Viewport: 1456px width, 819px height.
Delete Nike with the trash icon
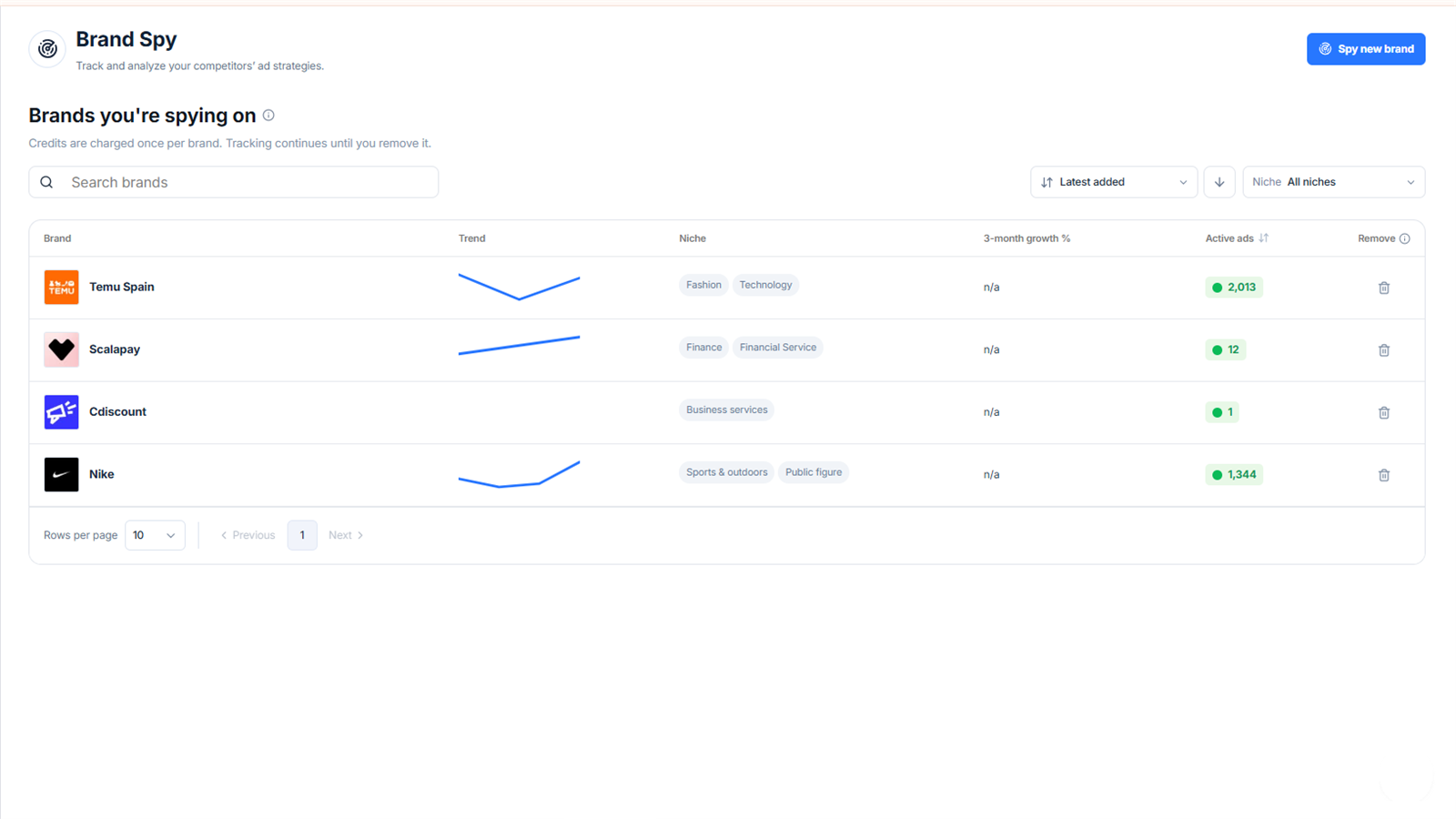[x=1384, y=475]
